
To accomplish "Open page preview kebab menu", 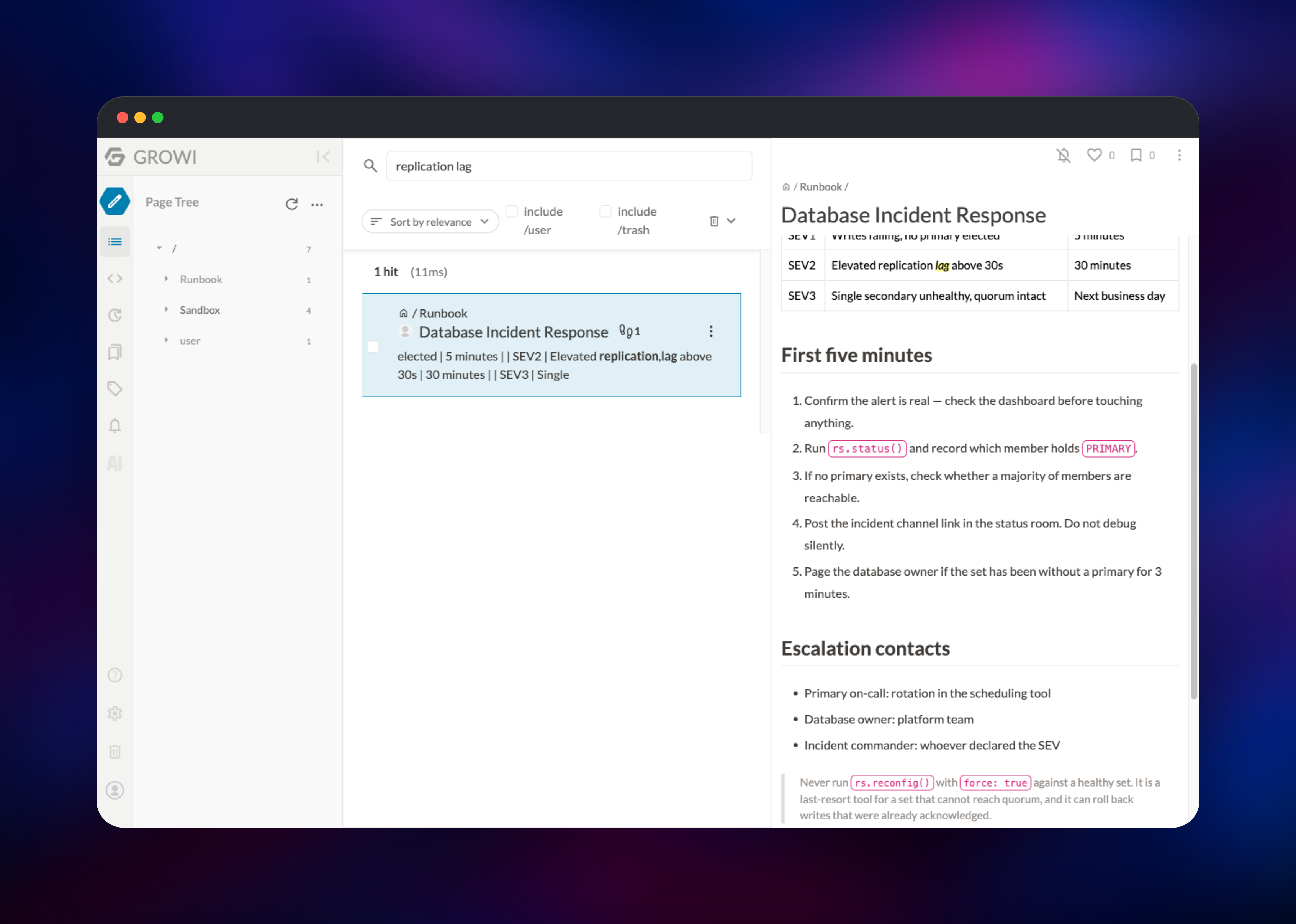I will coord(1179,155).
